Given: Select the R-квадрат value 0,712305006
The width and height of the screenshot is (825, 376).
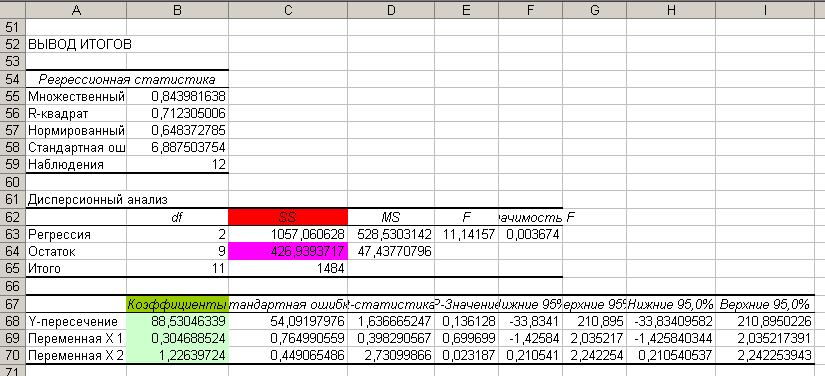Looking at the screenshot, I should click(x=178, y=114).
